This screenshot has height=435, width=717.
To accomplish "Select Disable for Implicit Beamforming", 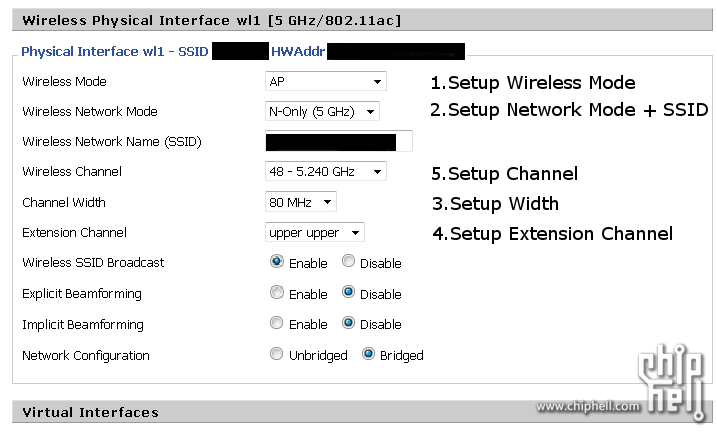I will coord(348,323).
